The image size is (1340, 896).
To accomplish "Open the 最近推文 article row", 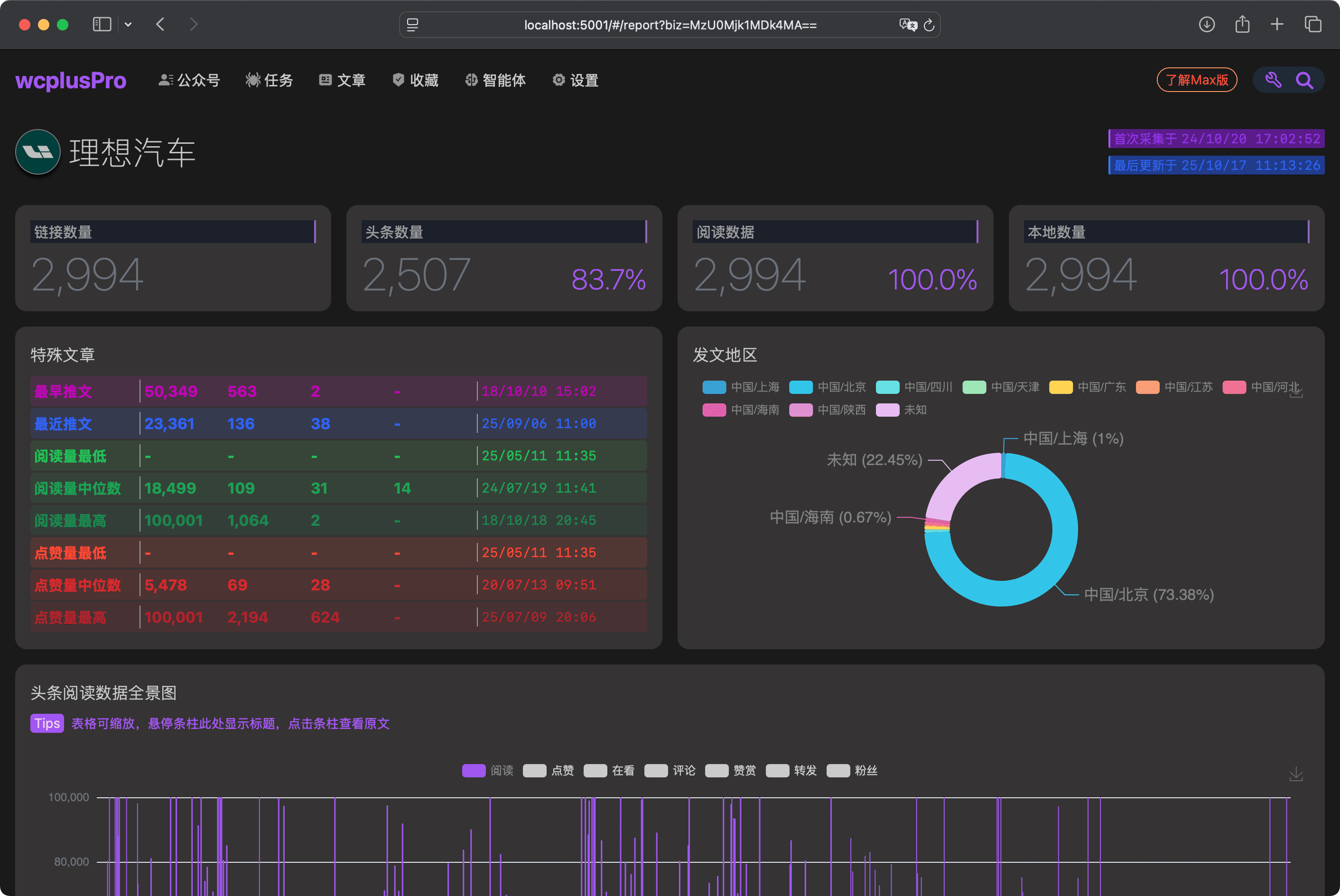I will [x=337, y=423].
